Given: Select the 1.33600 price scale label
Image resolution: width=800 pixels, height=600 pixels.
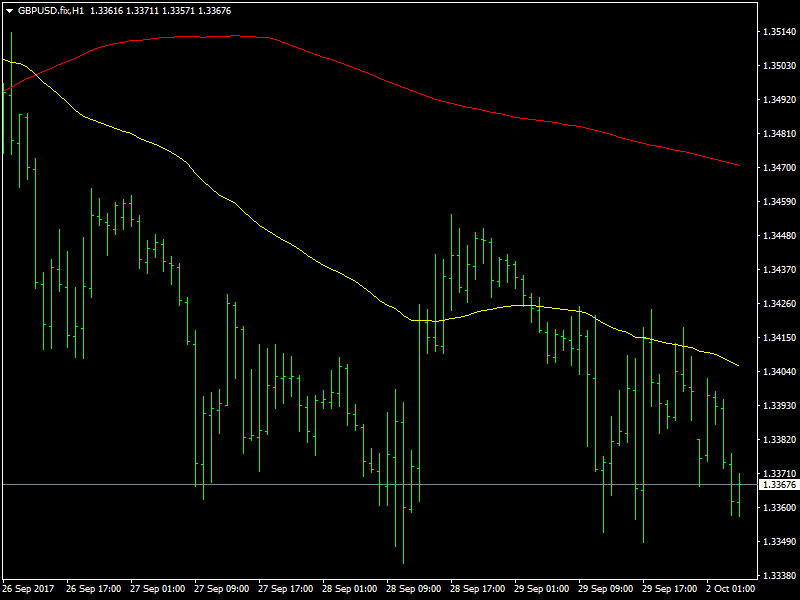Looking at the screenshot, I should tap(779, 508).
